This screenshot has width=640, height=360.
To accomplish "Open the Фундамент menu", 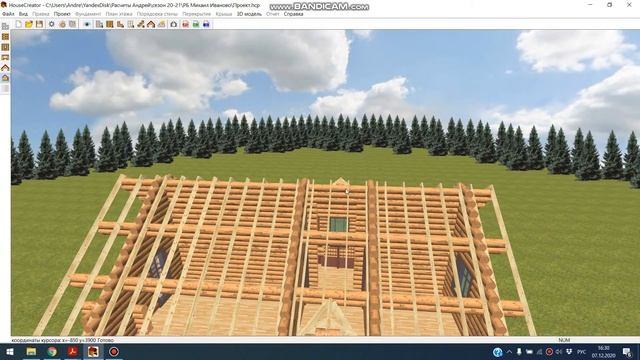I will (88, 14).
